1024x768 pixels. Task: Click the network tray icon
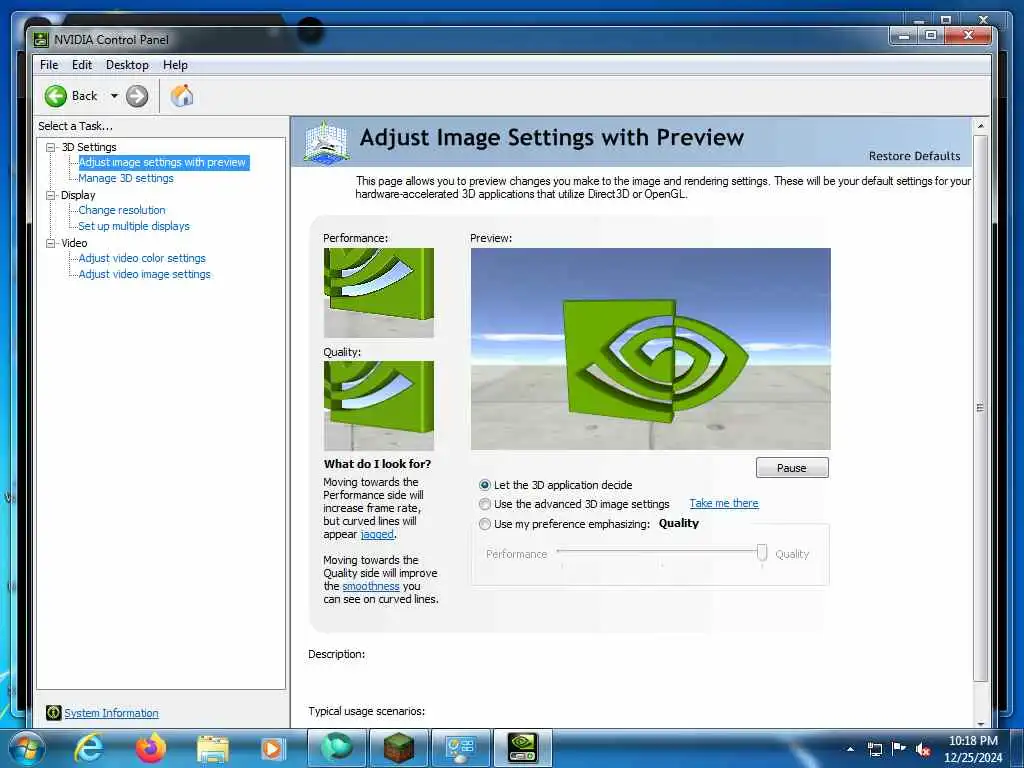(x=875, y=749)
